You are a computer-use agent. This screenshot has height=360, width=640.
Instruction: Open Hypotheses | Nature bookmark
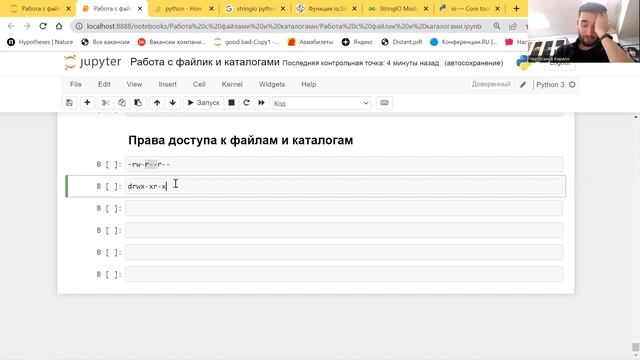40,42
